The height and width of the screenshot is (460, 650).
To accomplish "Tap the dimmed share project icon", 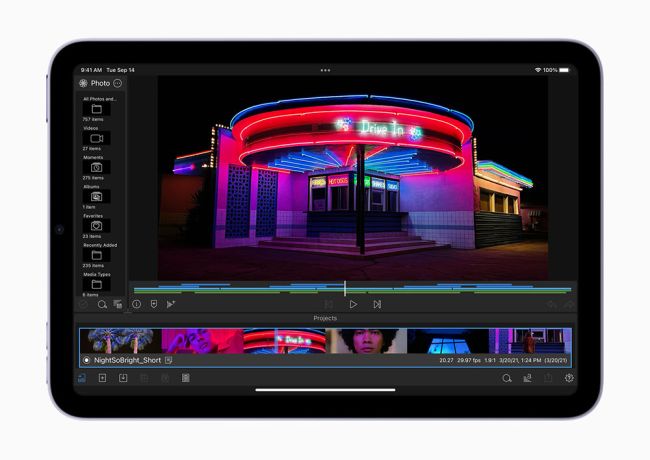I will (548, 378).
